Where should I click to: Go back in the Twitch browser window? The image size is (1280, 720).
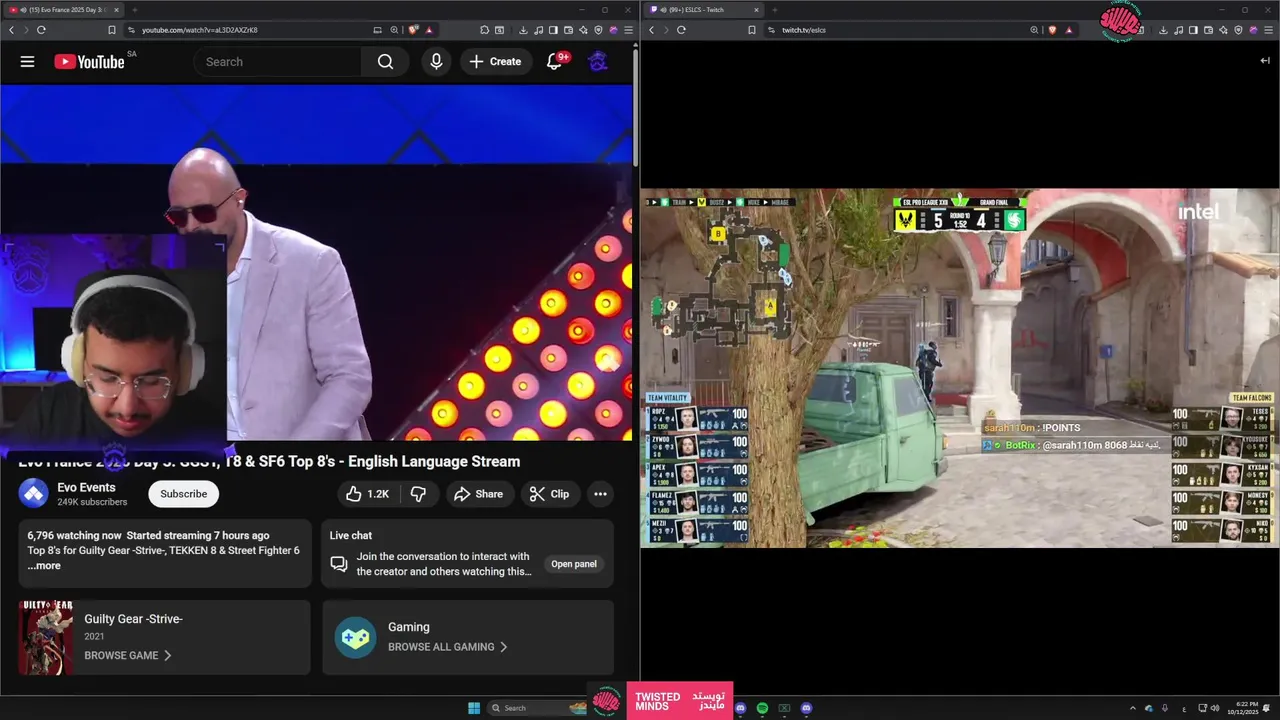(652, 30)
